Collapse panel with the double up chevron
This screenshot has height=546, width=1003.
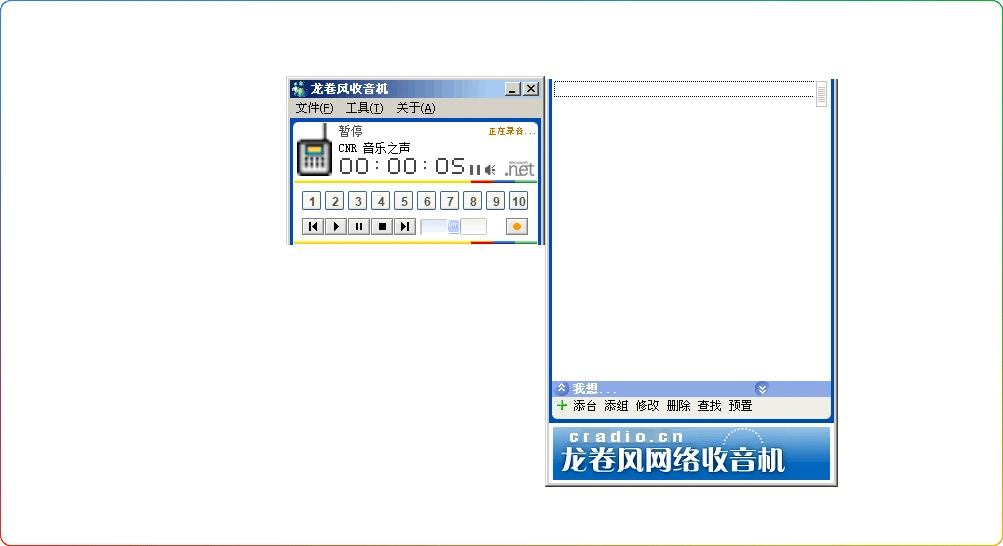click(562, 388)
